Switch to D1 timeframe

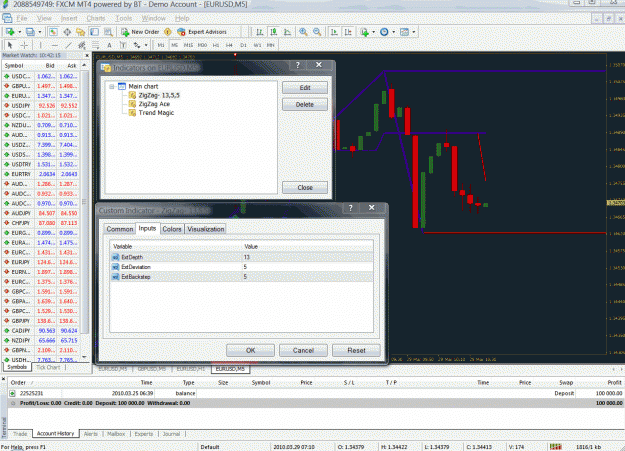point(243,45)
